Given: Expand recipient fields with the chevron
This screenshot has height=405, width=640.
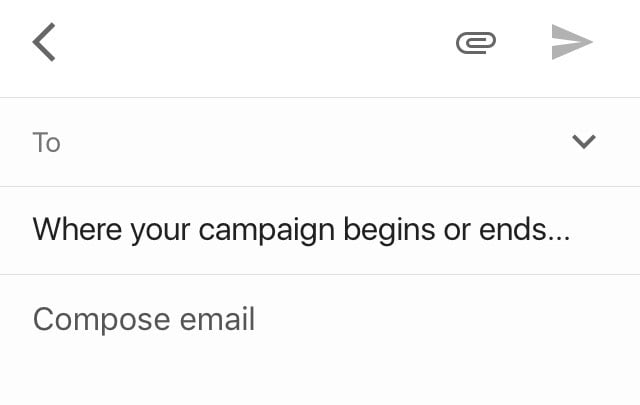Looking at the screenshot, I should click(583, 142).
